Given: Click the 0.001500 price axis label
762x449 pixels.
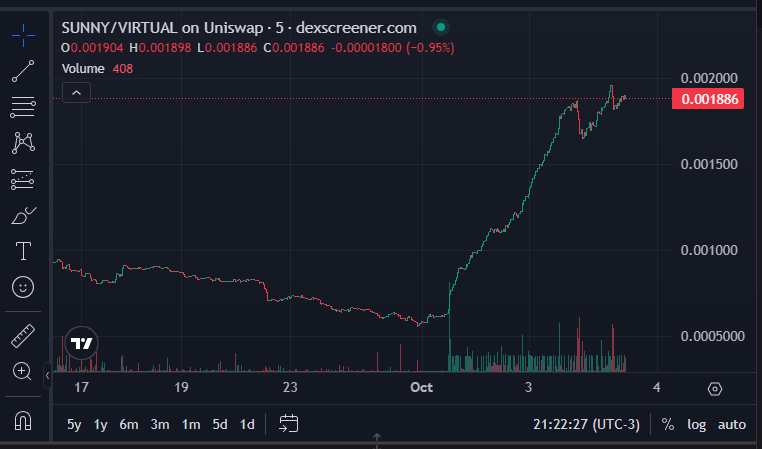Looking at the screenshot, I should point(709,164).
